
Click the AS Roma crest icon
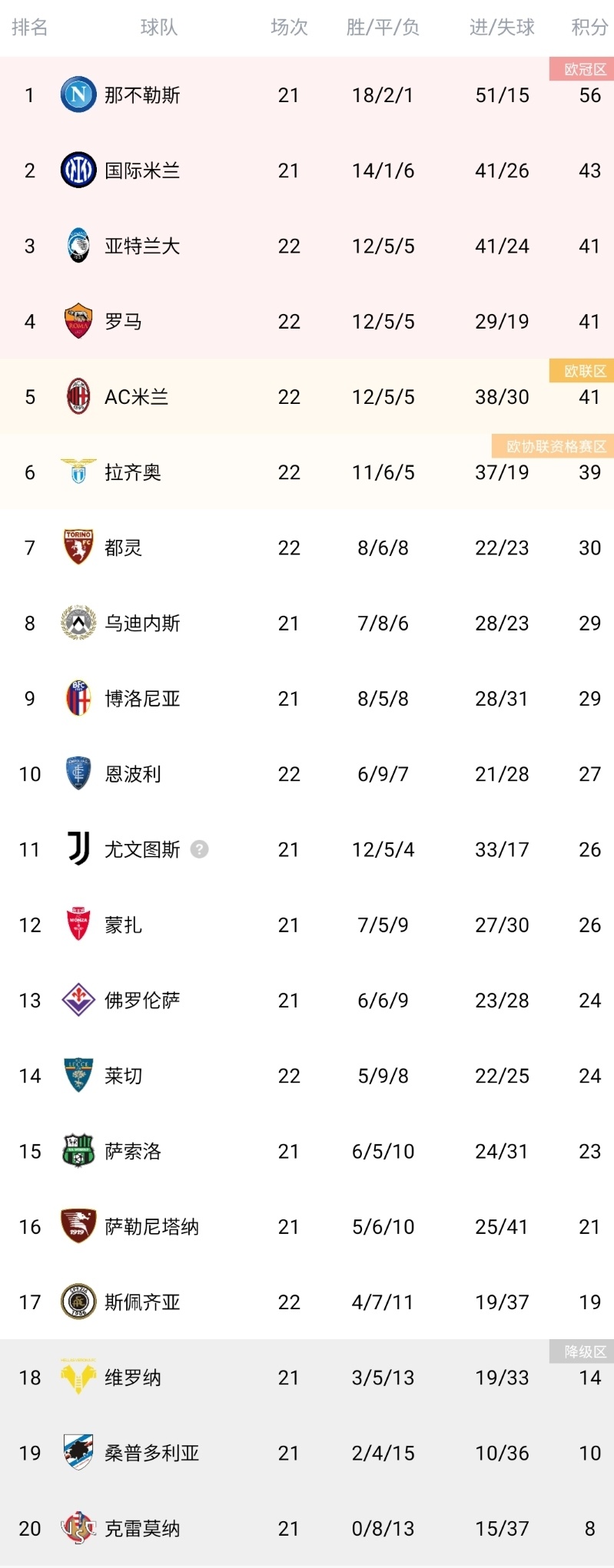tap(78, 321)
